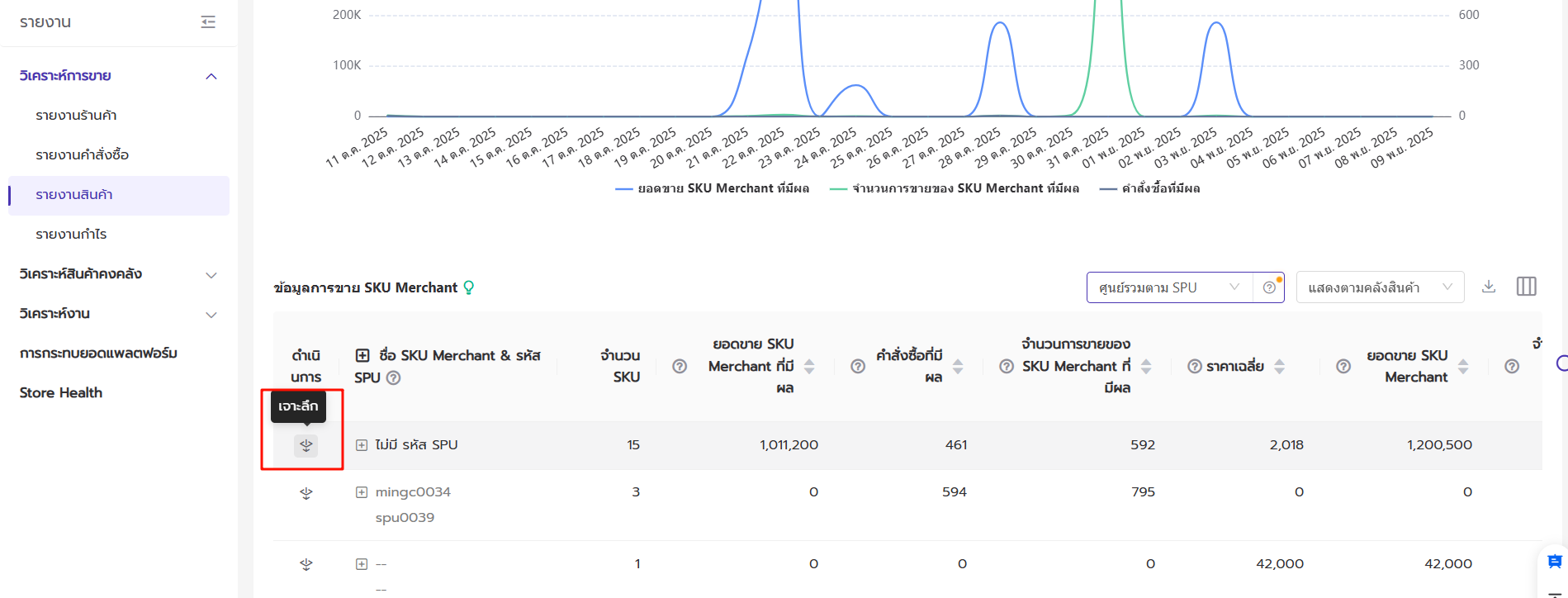Click help icon beside ราคาเฉลี่ย header
Viewport: 1568px width, 598px height.
[x=1194, y=367]
